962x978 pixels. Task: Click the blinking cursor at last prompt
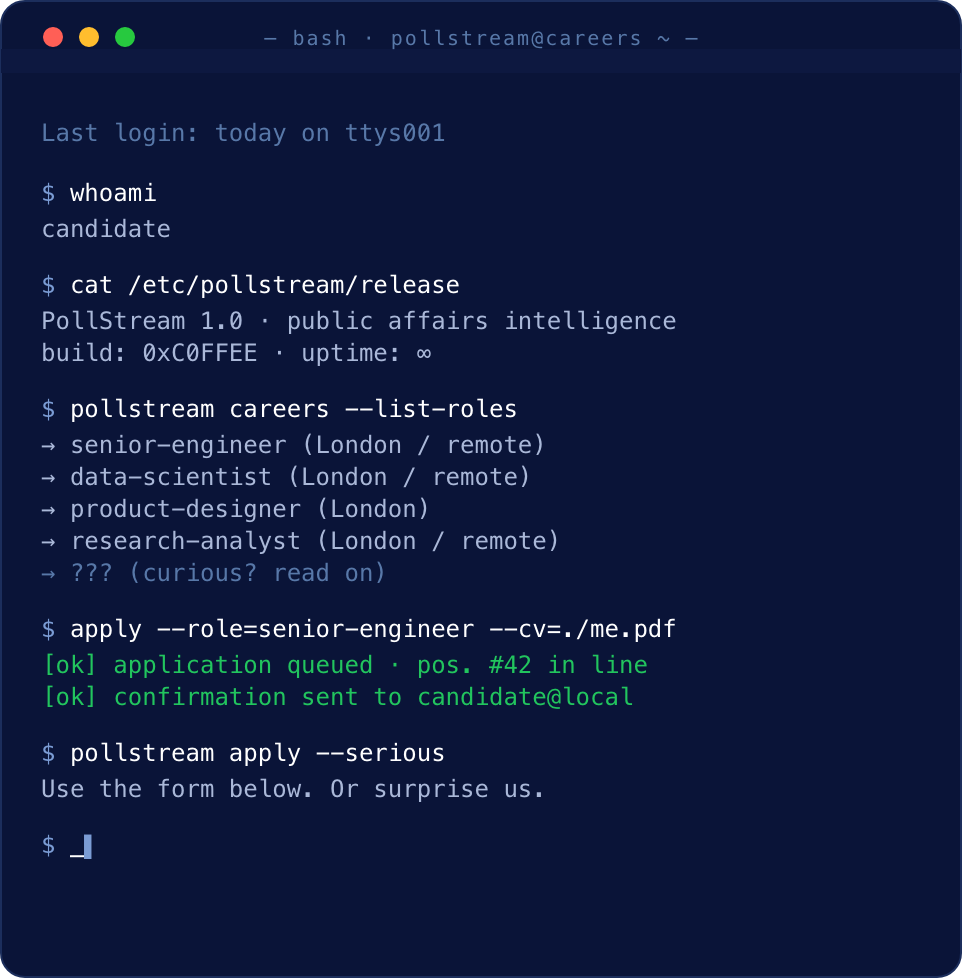[x=87, y=846]
